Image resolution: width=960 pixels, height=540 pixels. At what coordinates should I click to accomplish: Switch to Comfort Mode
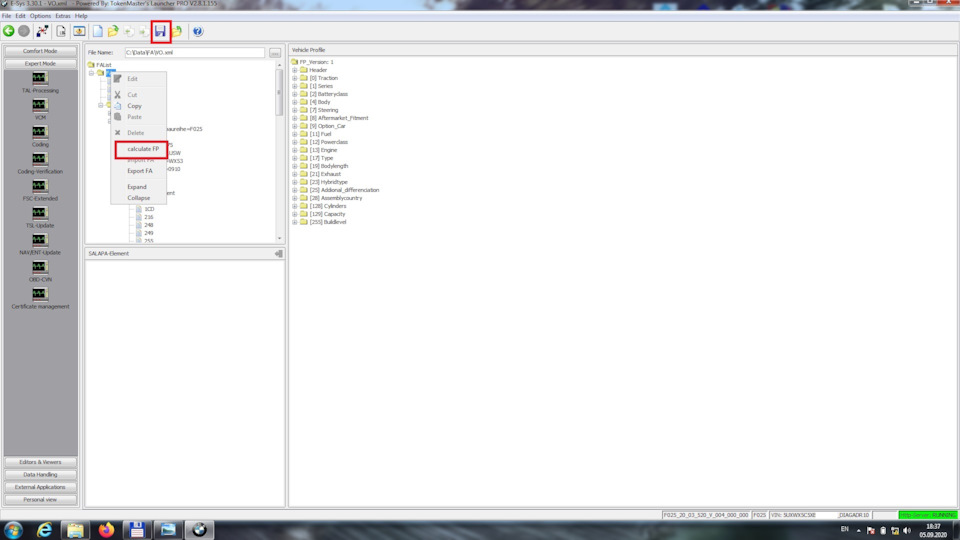point(40,51)
